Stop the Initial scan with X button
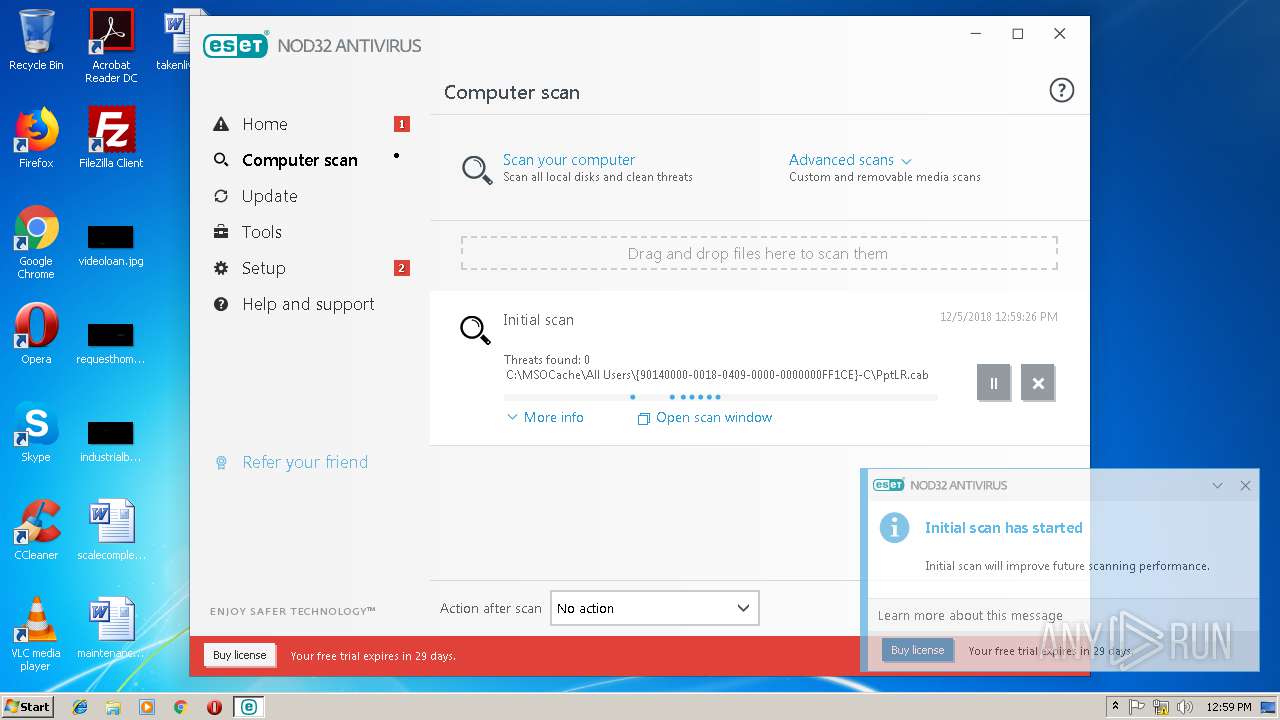The height and width of the screenshot is (720, 1280). (1038, 383)
